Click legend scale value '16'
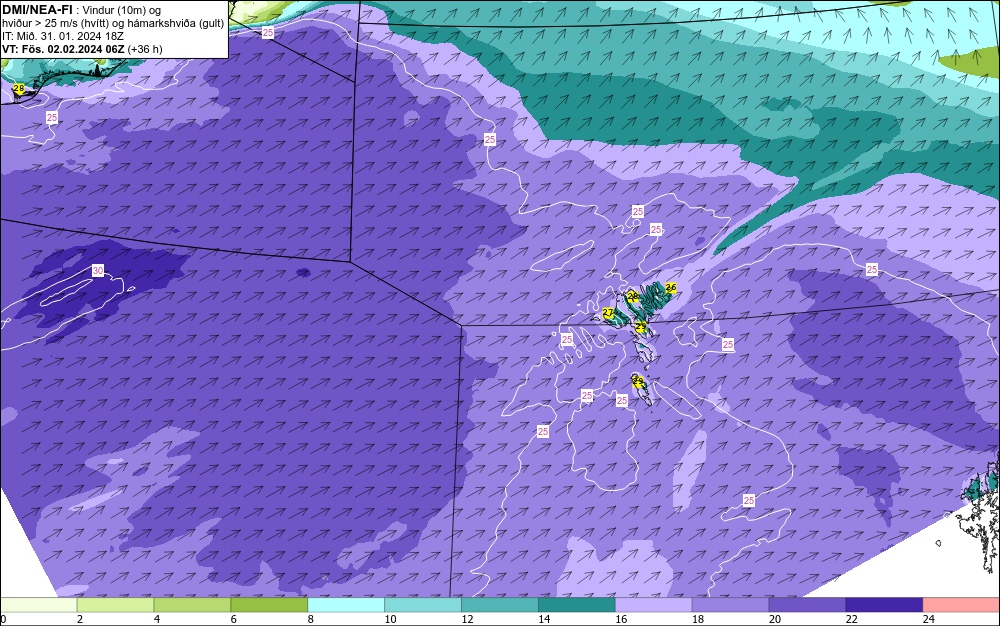The image size is (1000, 626). pos(621,619)
